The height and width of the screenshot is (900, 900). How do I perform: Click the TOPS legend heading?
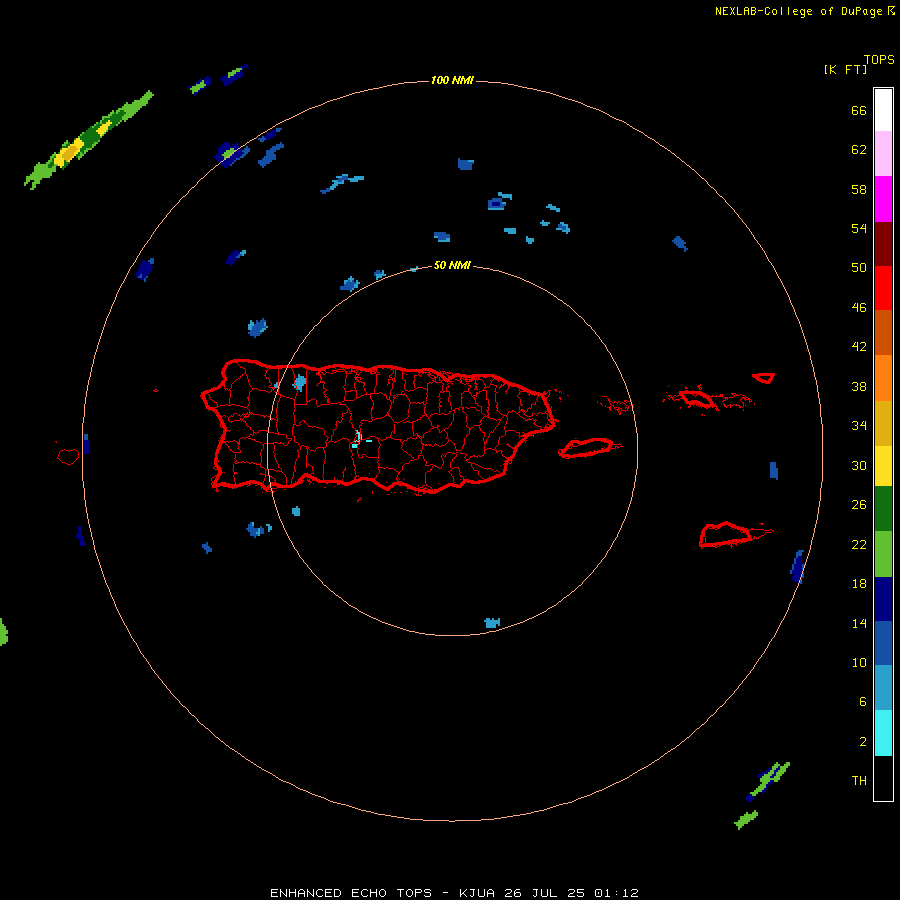(879, 60)
